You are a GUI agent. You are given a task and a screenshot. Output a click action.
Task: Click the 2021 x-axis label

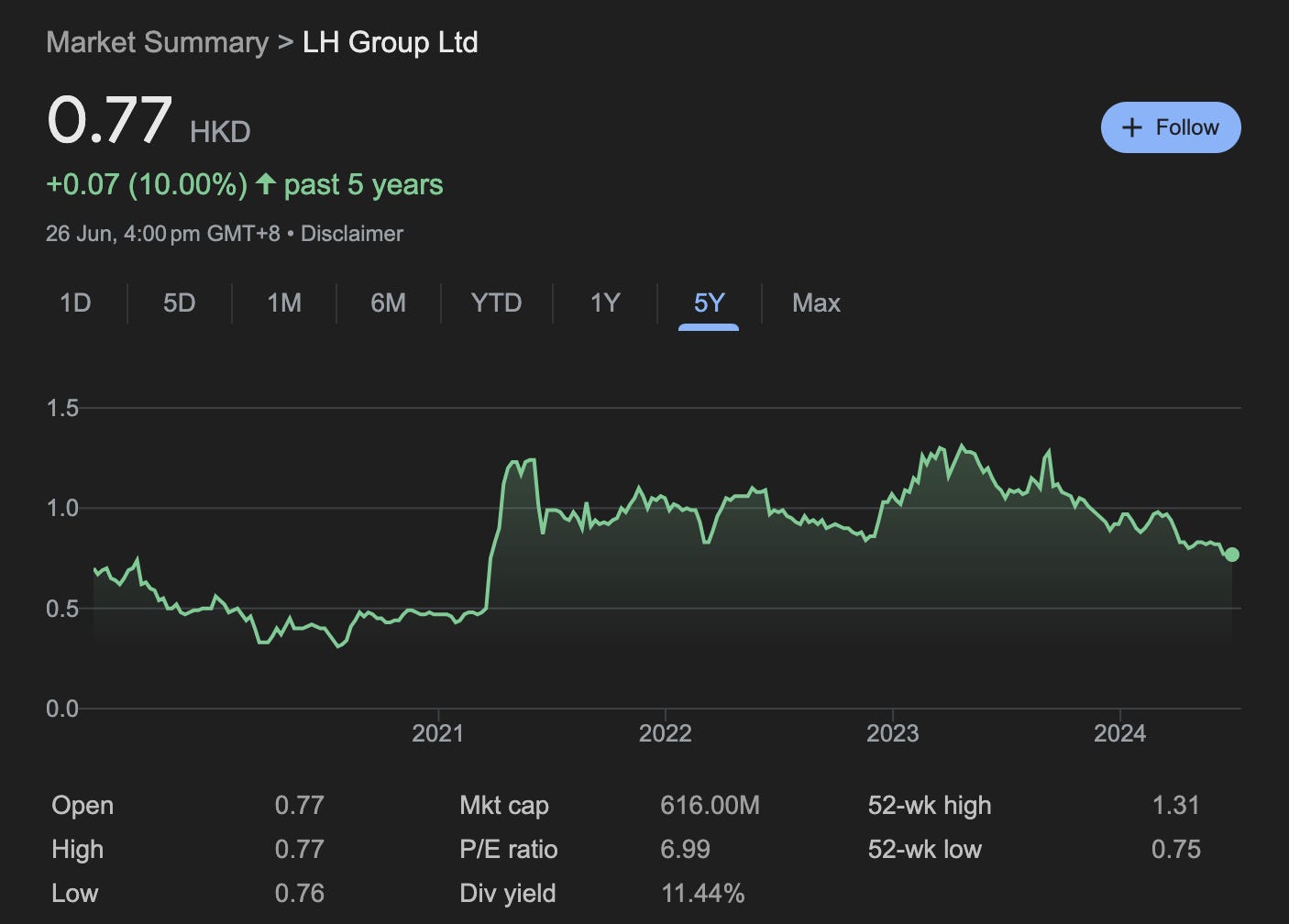click(x=437, y=733)
